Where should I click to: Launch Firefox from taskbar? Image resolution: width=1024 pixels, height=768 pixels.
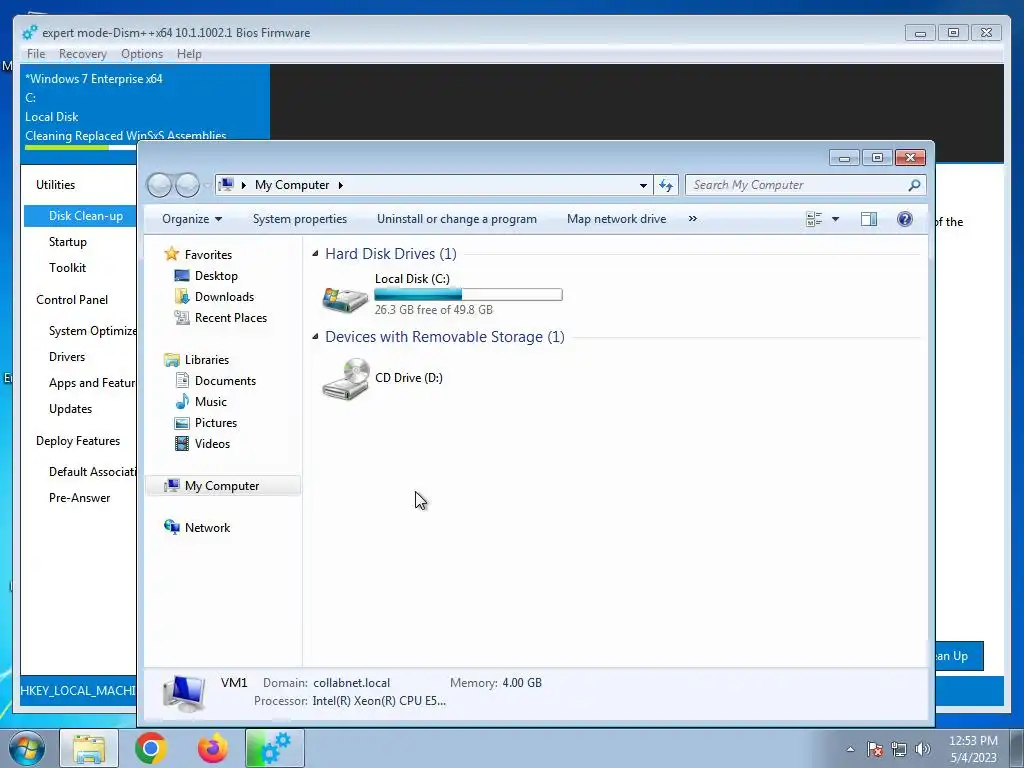click(x=213, y=748)
